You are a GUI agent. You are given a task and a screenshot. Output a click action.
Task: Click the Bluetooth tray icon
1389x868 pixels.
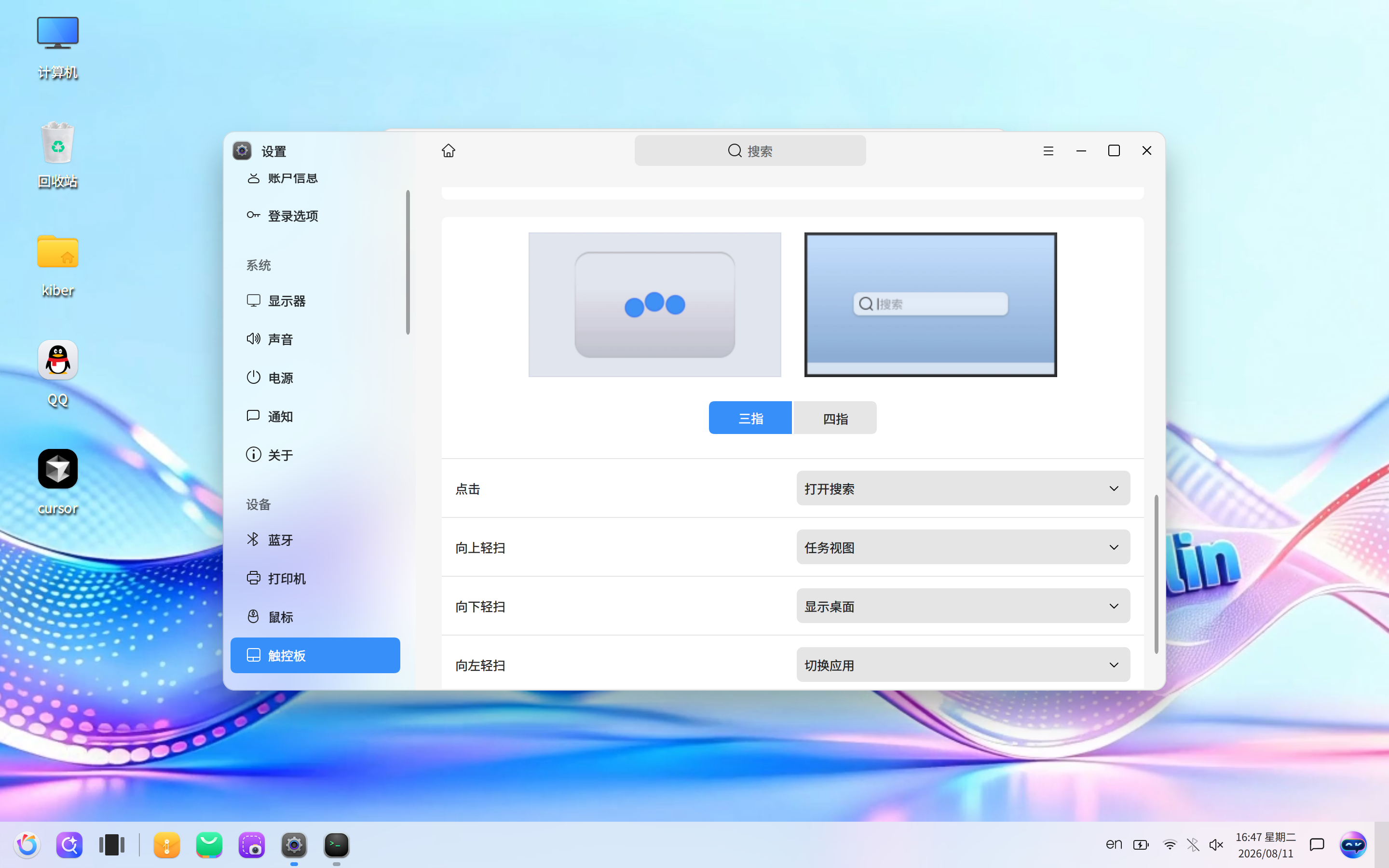1193,845
